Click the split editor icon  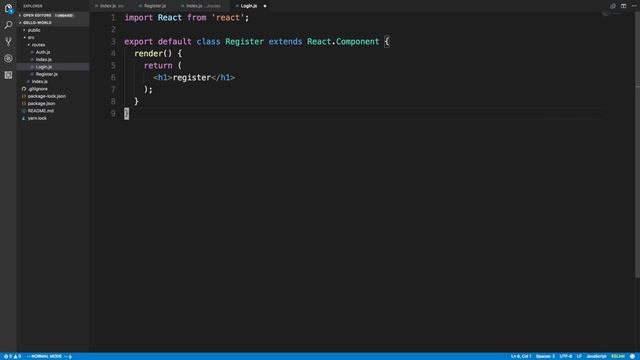pyautogui.click(x=623, y=6)
